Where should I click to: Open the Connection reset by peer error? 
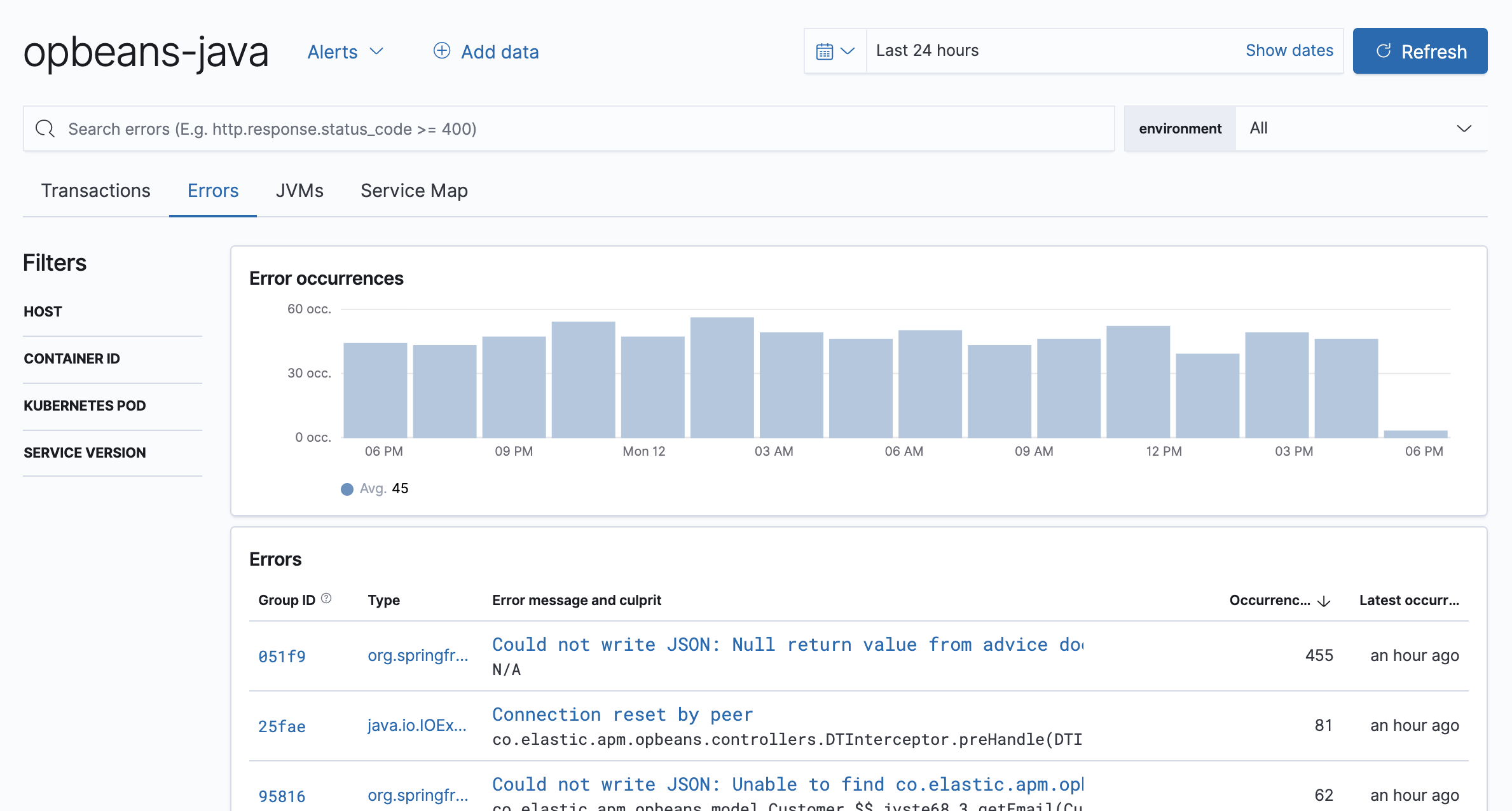[x=622, y=714]
